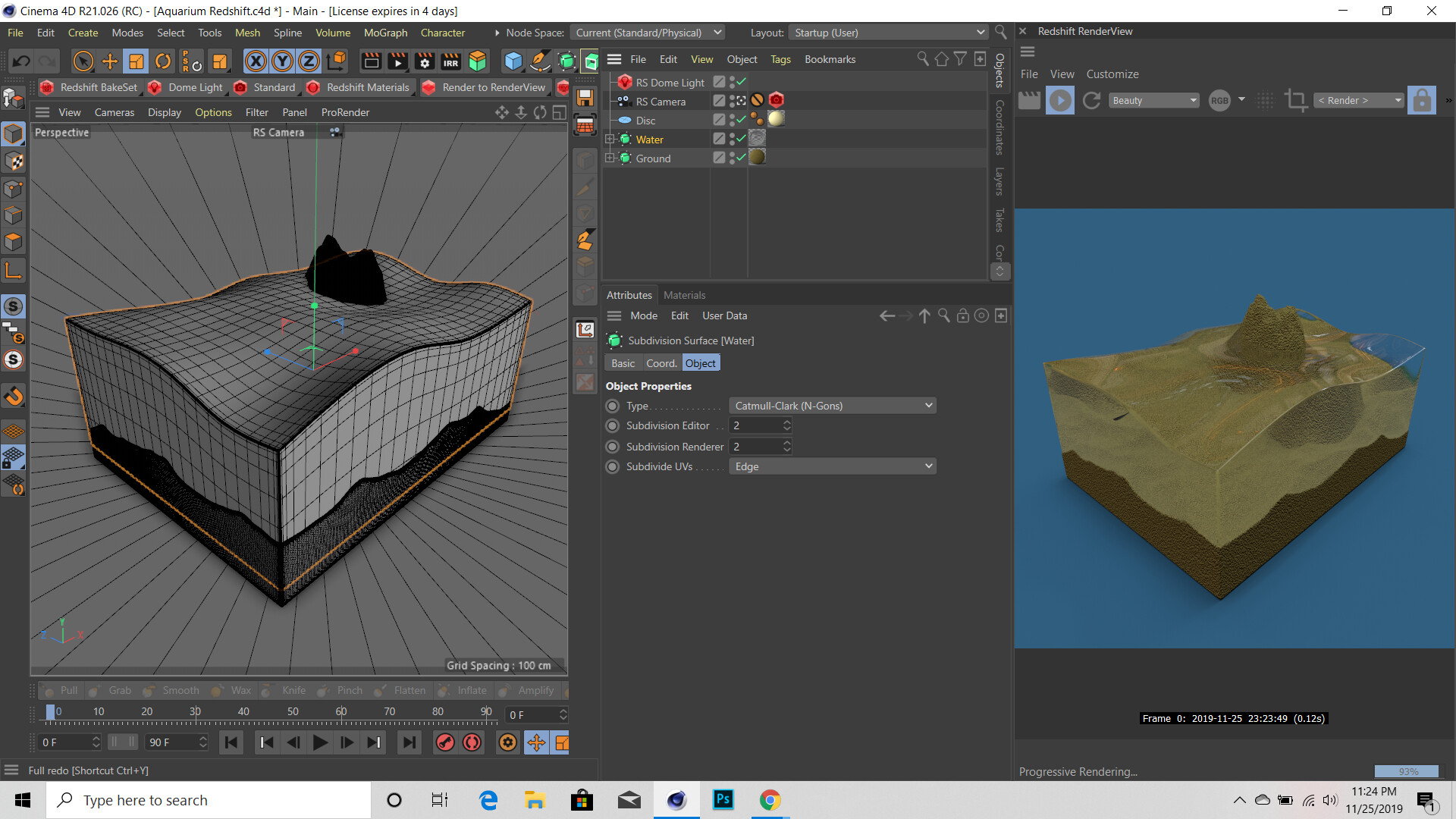1456x819 pixels.
Task: Open the Type Catmull-Clark dropdown
Action: coord(832,406)
